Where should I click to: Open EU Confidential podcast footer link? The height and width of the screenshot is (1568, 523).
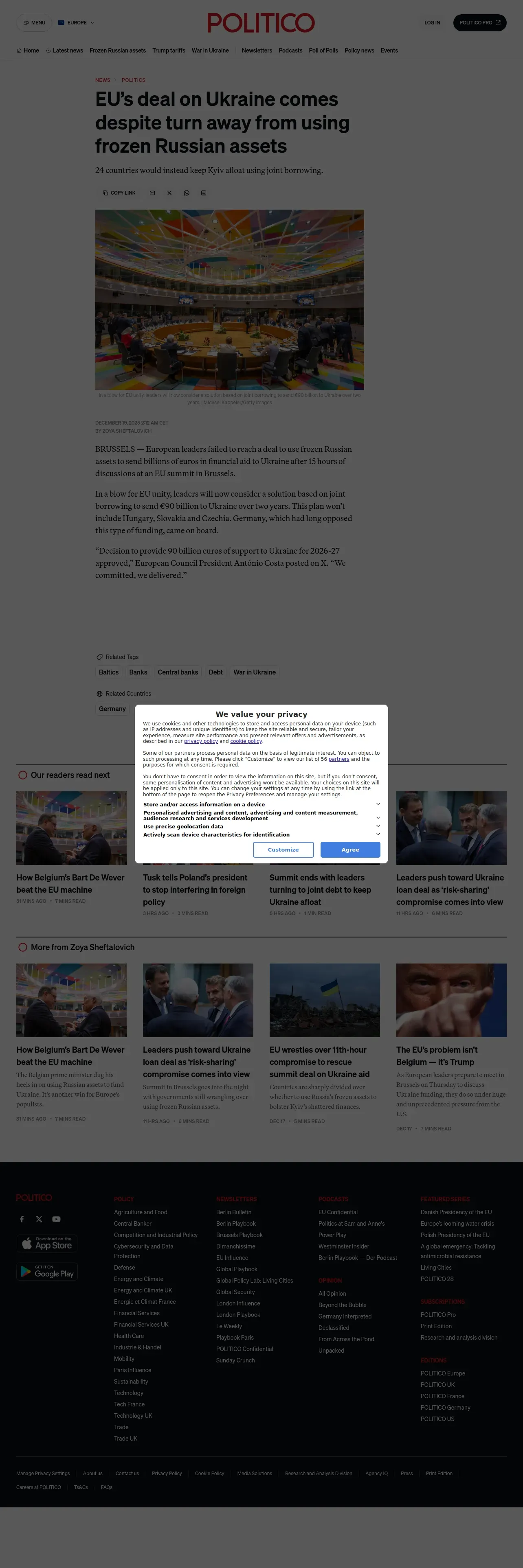338,1212
